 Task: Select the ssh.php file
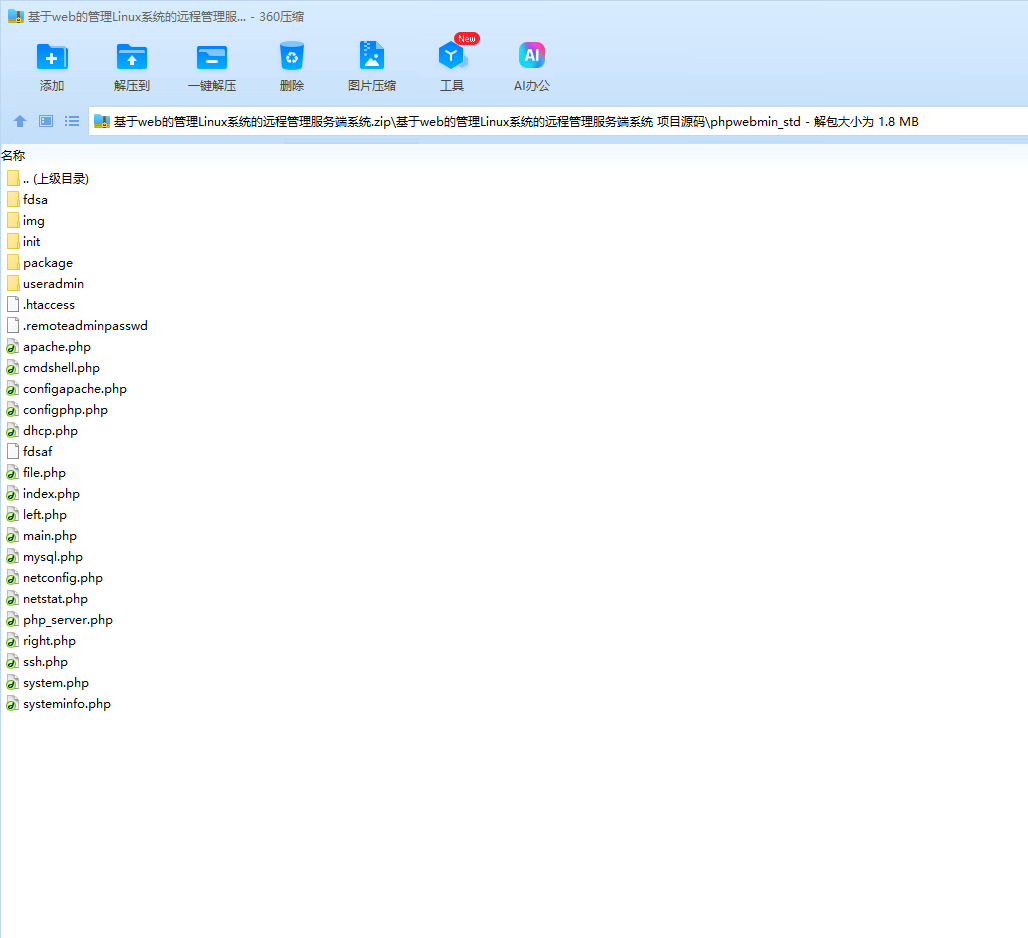37,661
